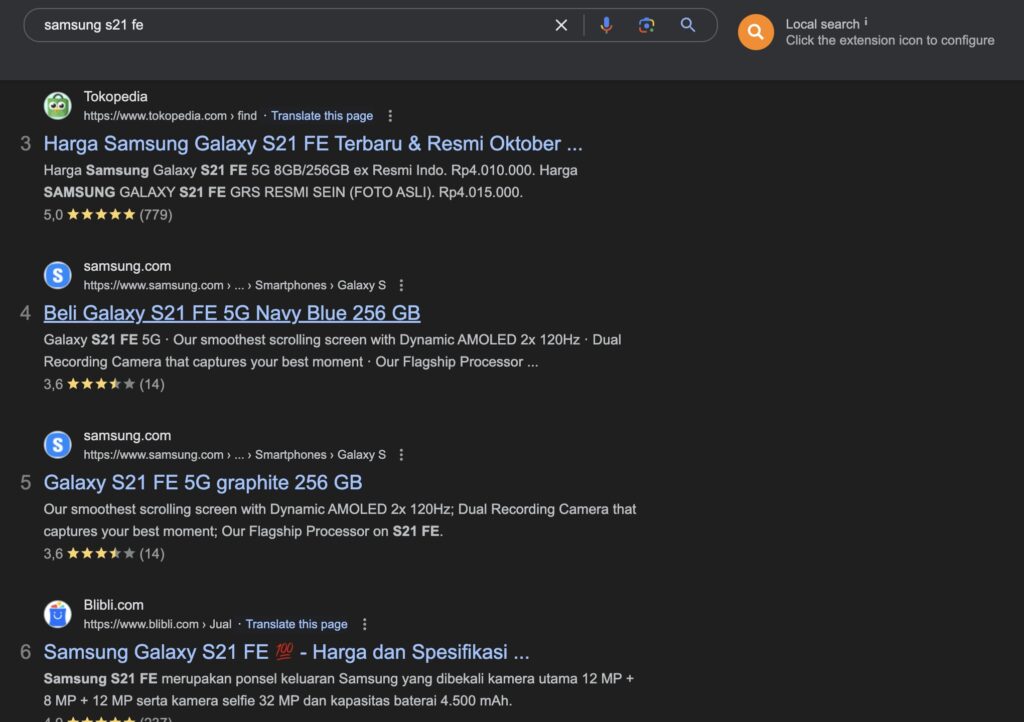Click samsung.com site name above graphite result

[127, 435]
